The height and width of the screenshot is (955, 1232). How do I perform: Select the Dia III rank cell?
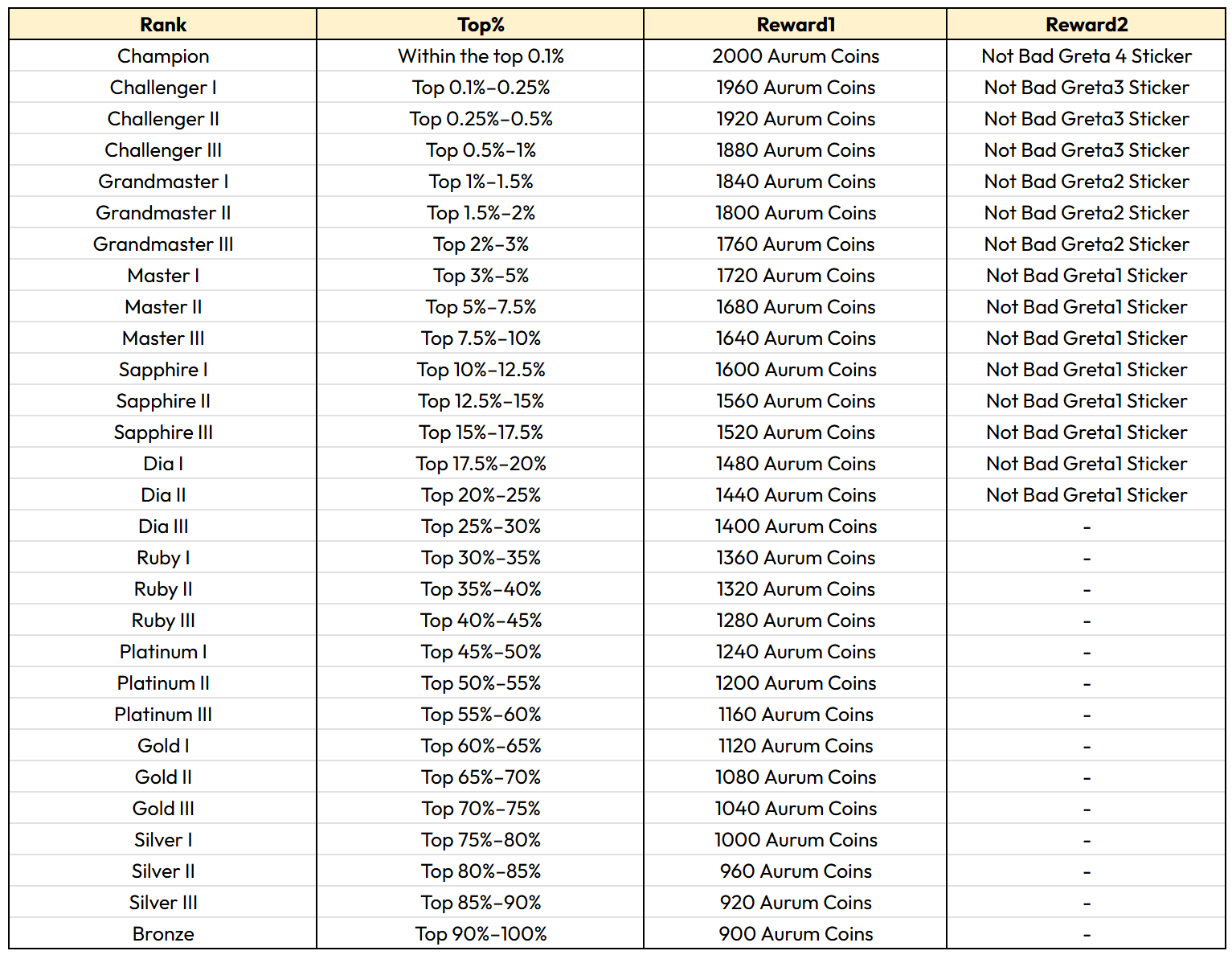[163, 526]
